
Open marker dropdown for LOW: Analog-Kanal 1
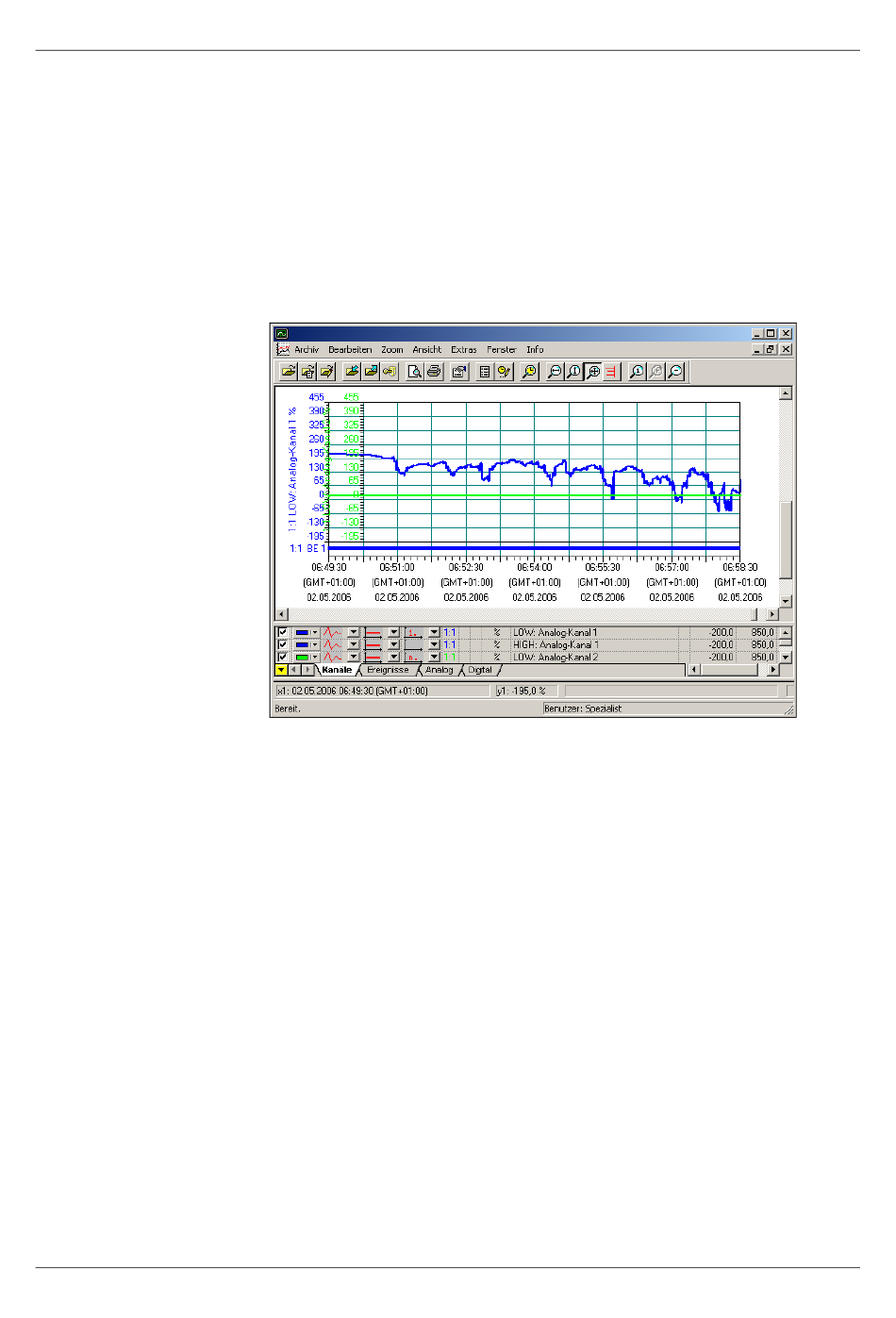tap(435, 633)
